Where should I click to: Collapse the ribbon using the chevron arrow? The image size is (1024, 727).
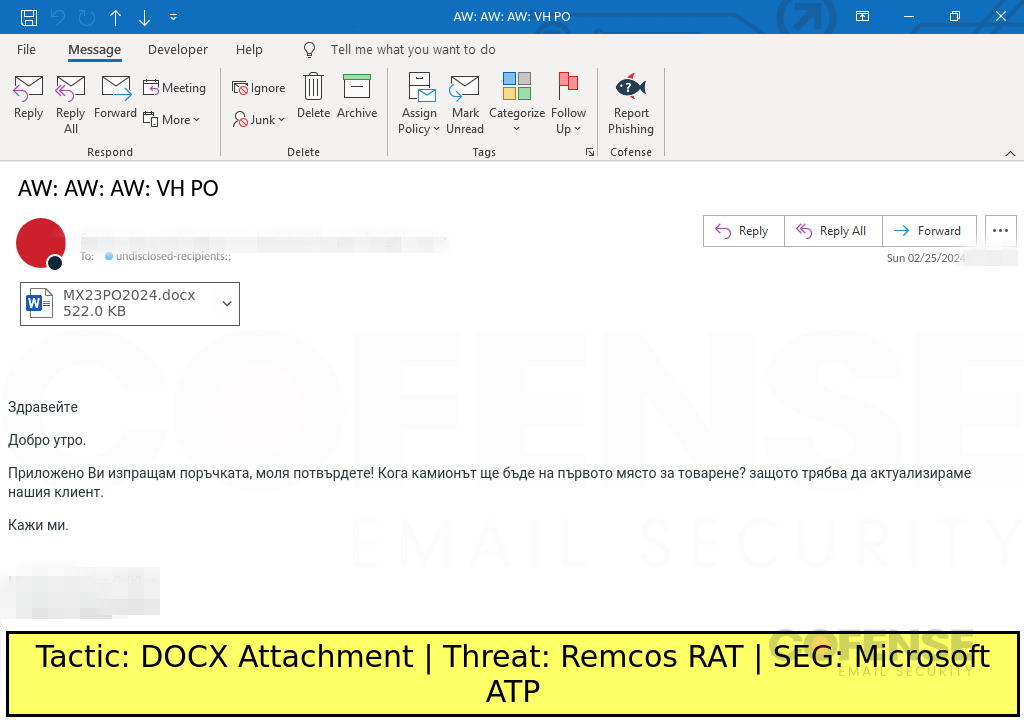(1010, 153)
